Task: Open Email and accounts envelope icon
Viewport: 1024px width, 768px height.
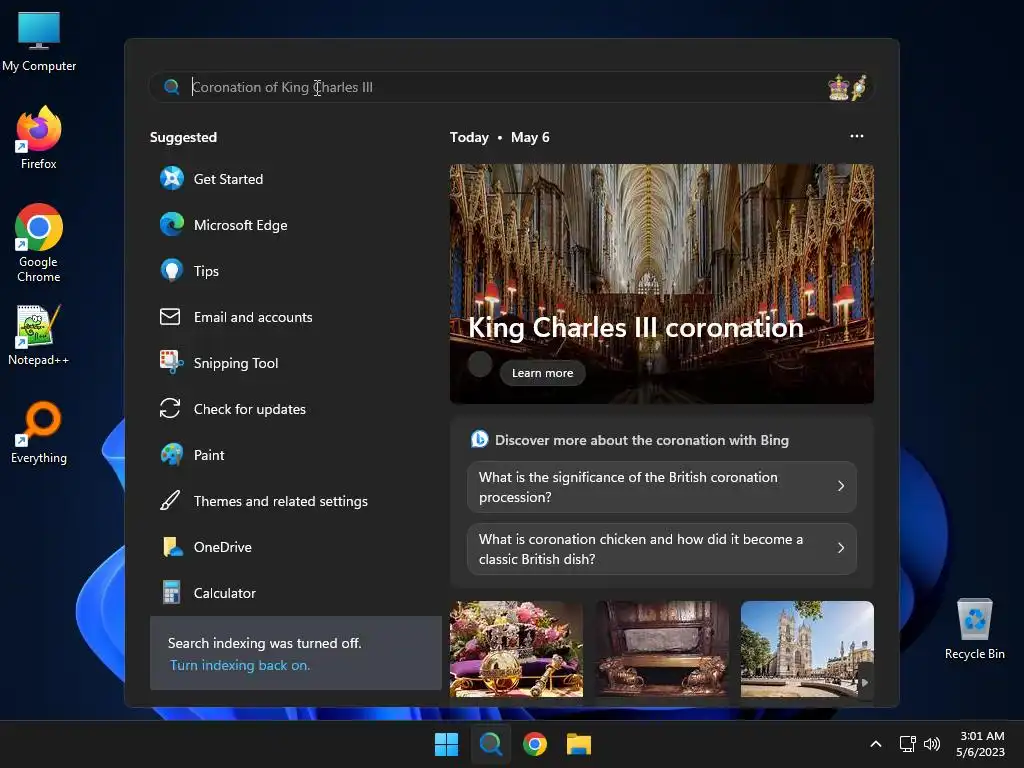Action: 170,317
